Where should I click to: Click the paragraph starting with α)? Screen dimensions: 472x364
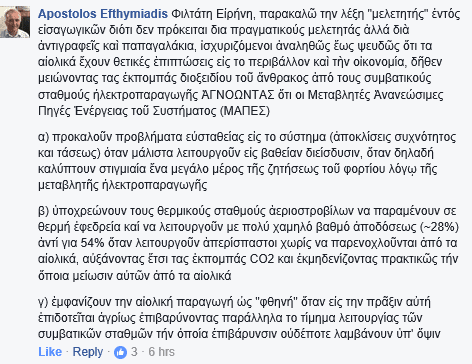click(247, 161)
